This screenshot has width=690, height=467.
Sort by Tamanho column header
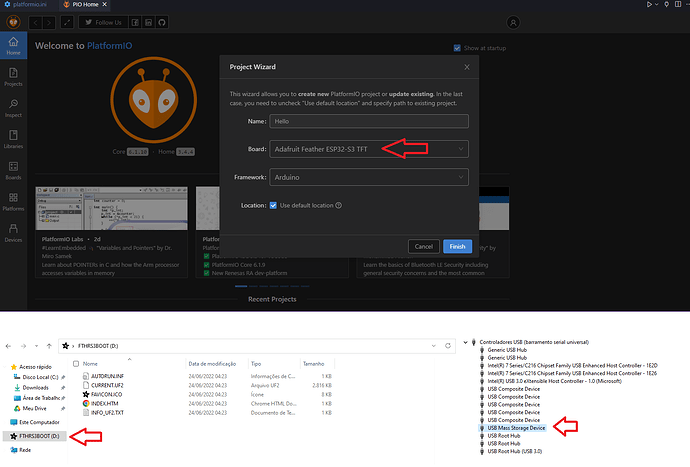[x=313, y=364]
